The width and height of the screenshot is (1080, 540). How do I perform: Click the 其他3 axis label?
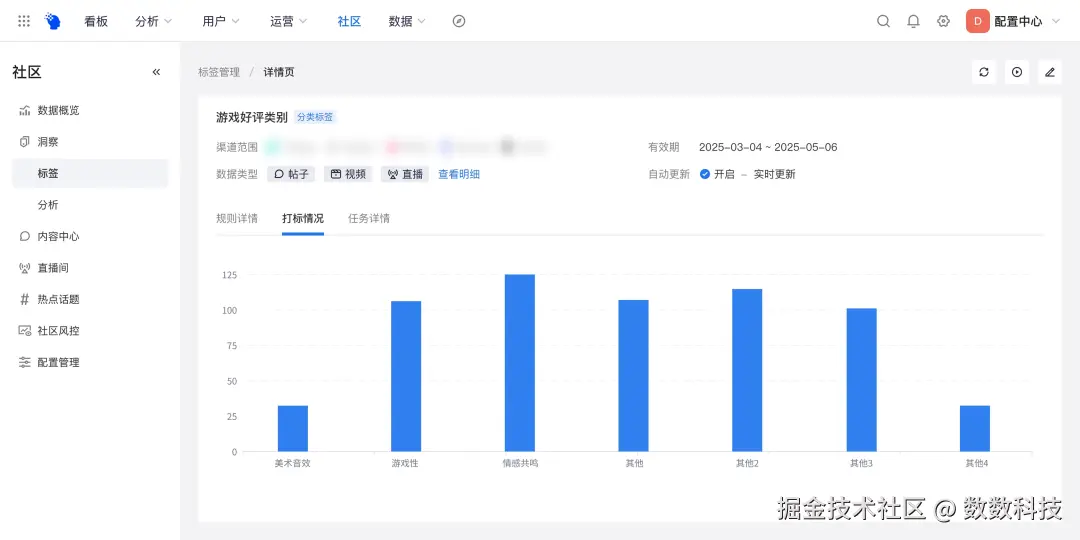tap(861, 464)
